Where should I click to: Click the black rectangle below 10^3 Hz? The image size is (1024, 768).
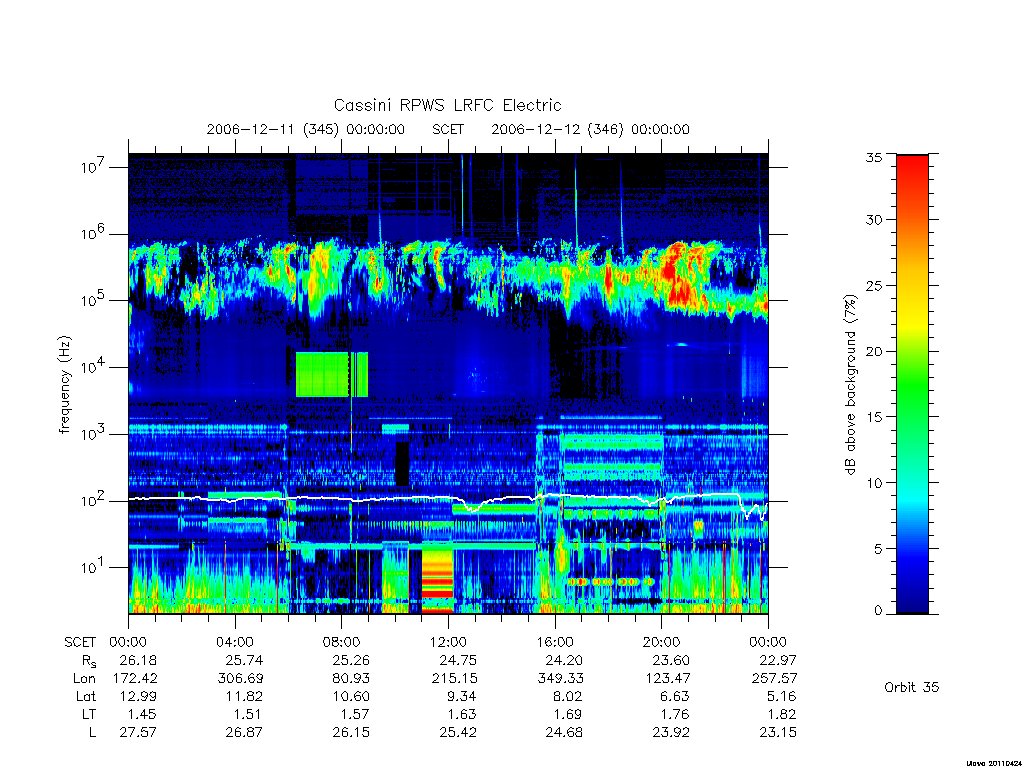[402, 463]
